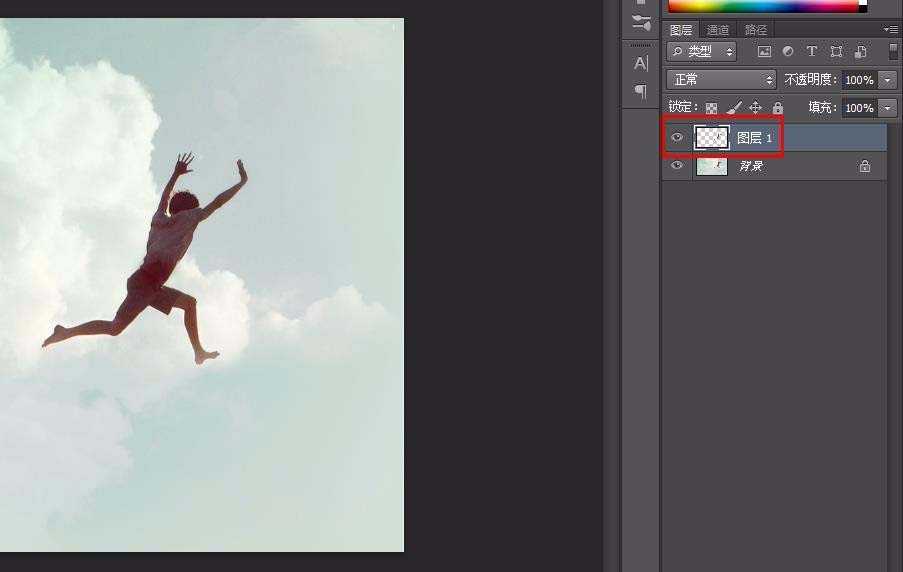Open the 类型 filter type dropdown
This screenshot has width=903, height=572.
coord(702,52)
